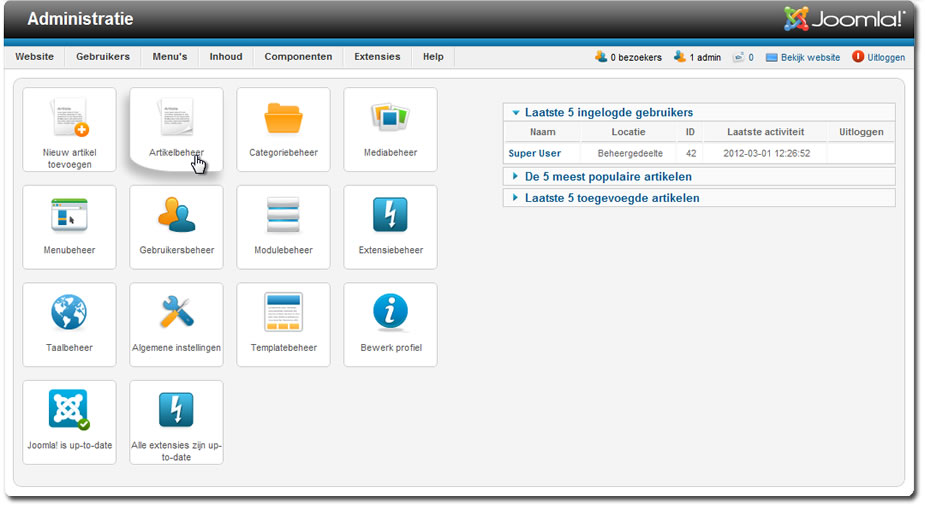Image resolution: width=925 pixels, height=511 pixels.
Task: Click the 1 admin text
Action: point(705,57)
